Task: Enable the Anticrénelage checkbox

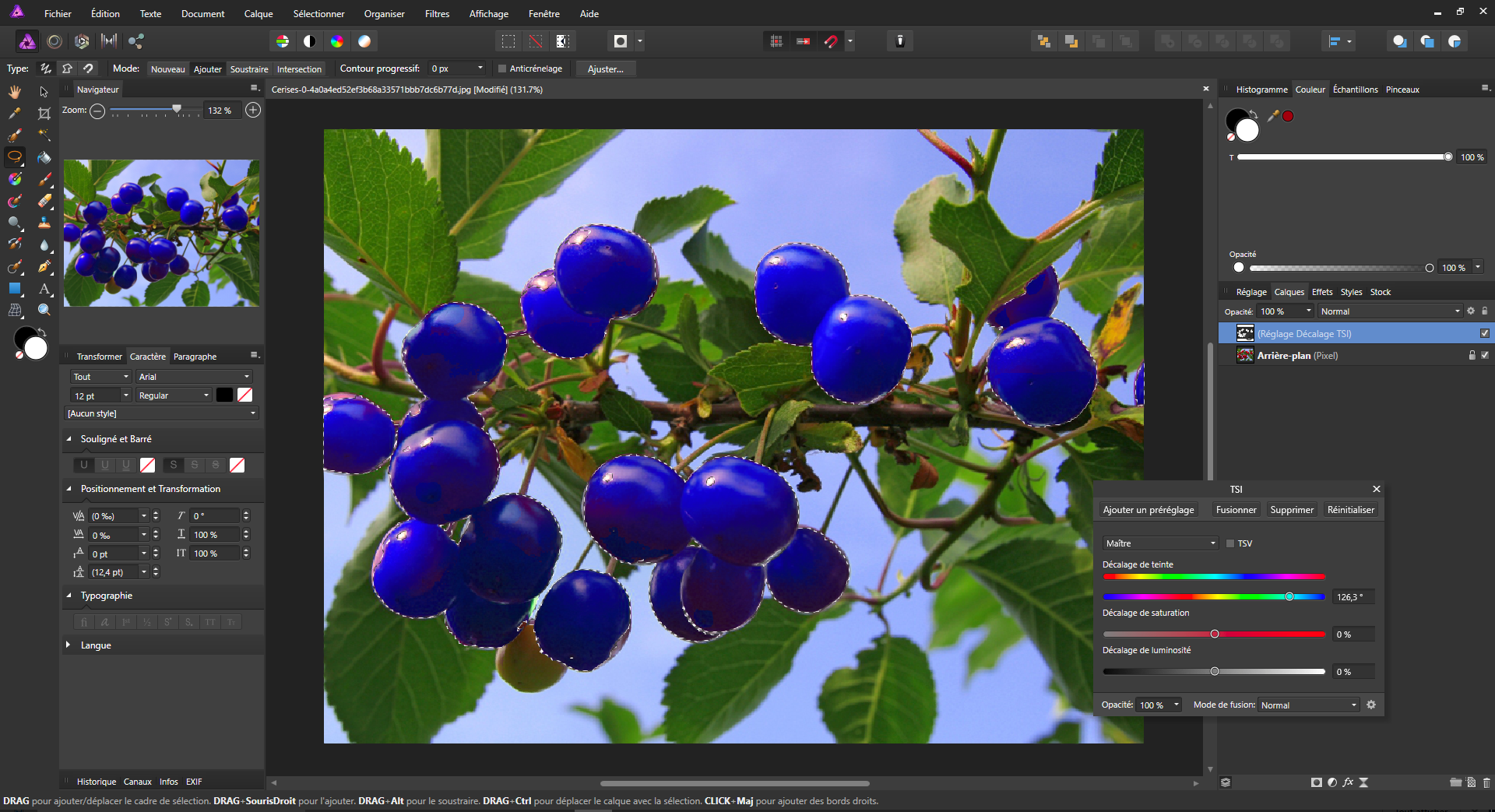Action: [x=502, y=69]
